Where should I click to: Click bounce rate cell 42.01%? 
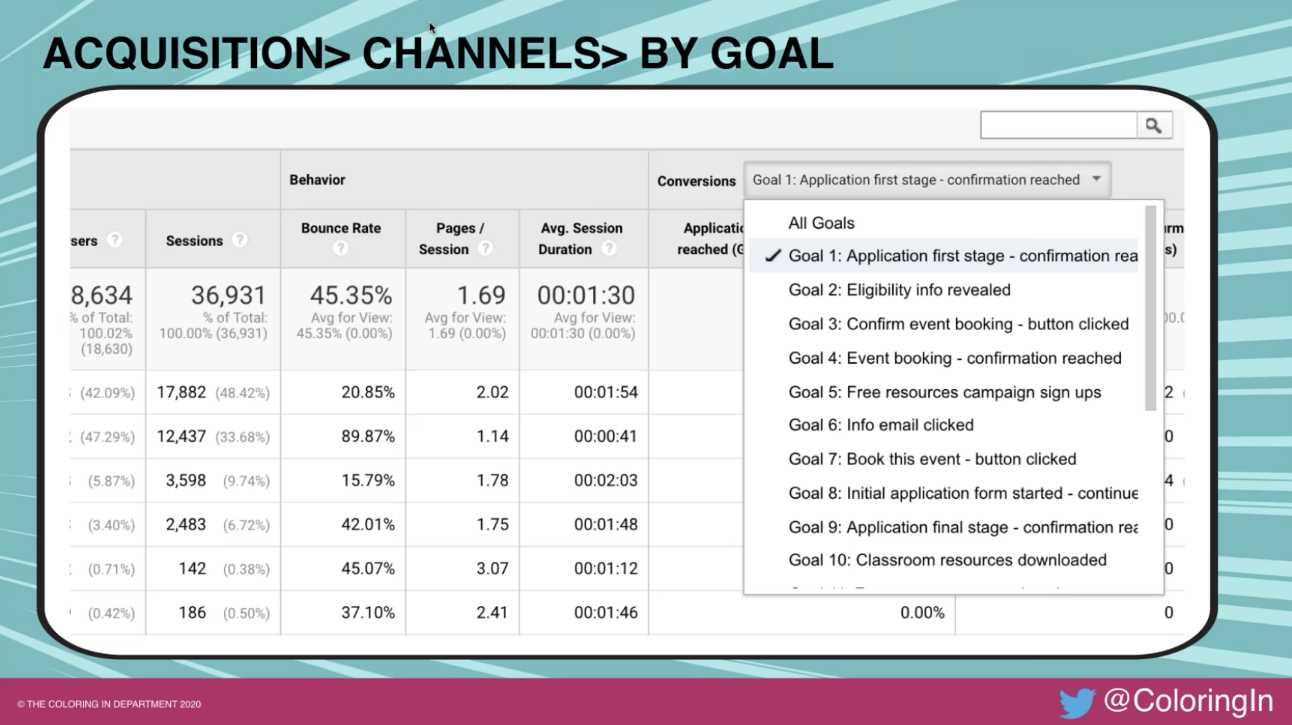click(x=368, y=524)
